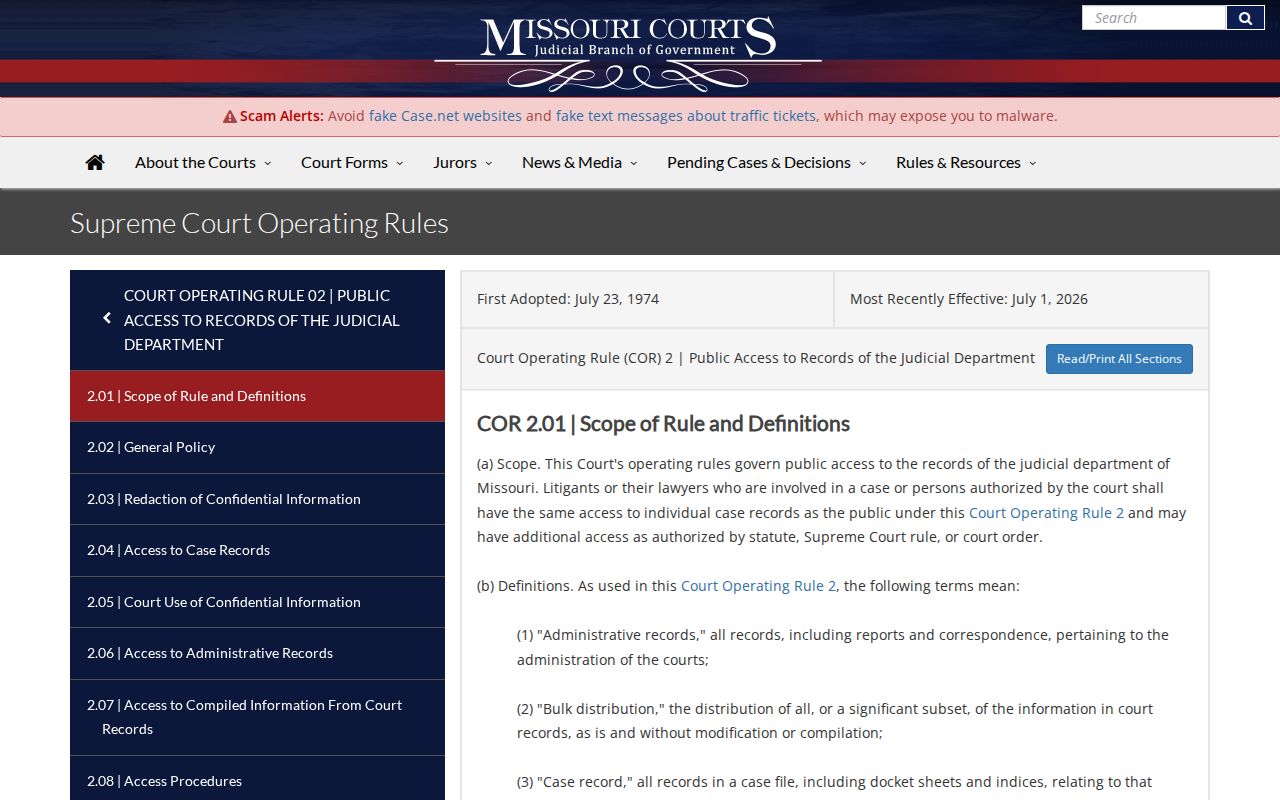Open the fake Case.net websites link
The width and height of the screenshot is (1280, 800).
pos(445,116)
